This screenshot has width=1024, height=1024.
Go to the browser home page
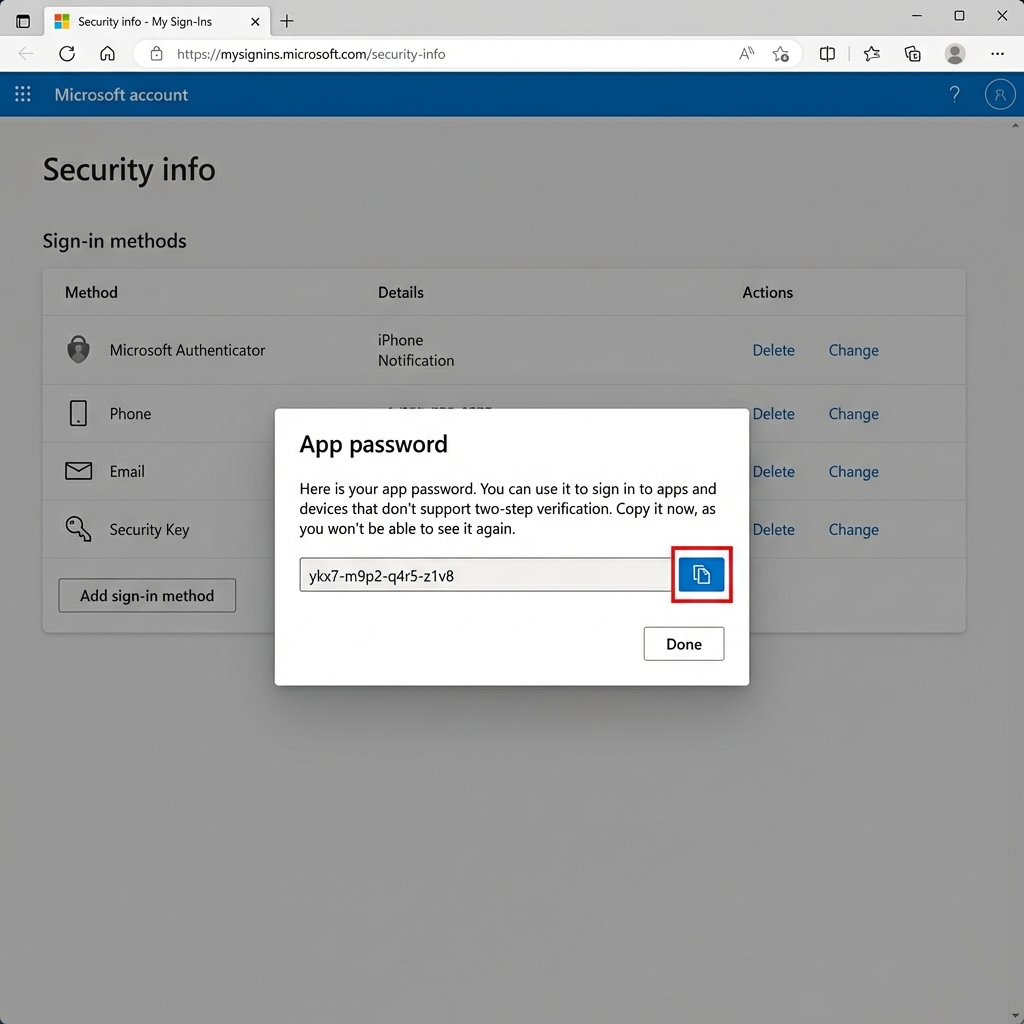[107, 54]
